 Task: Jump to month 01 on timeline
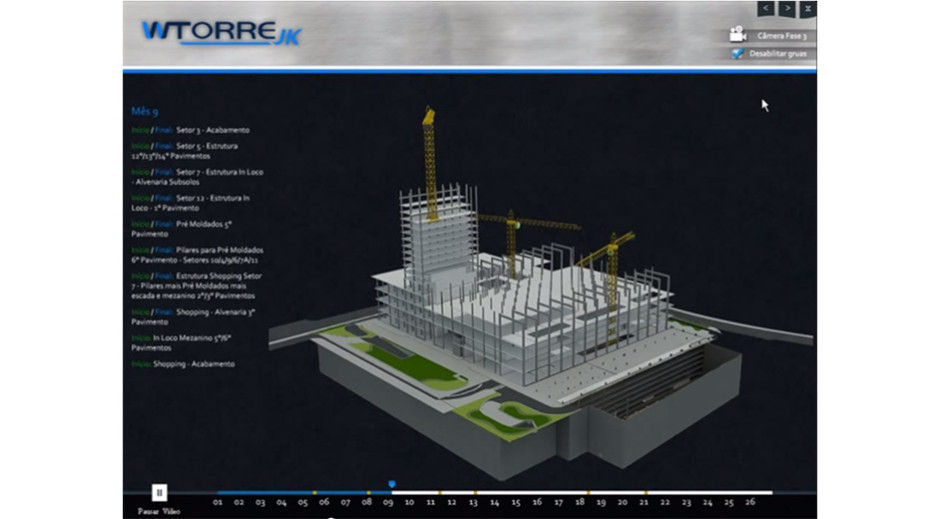point(218,502)
